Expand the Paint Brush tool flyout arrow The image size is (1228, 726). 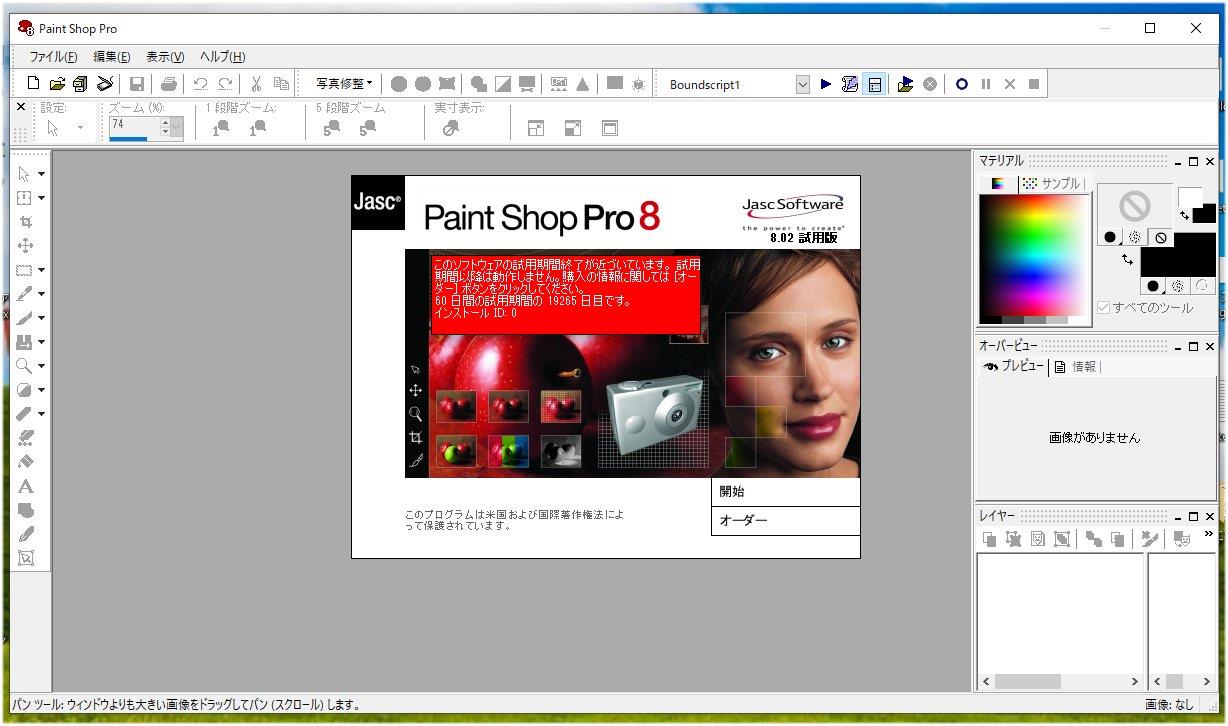click(41, 318)
